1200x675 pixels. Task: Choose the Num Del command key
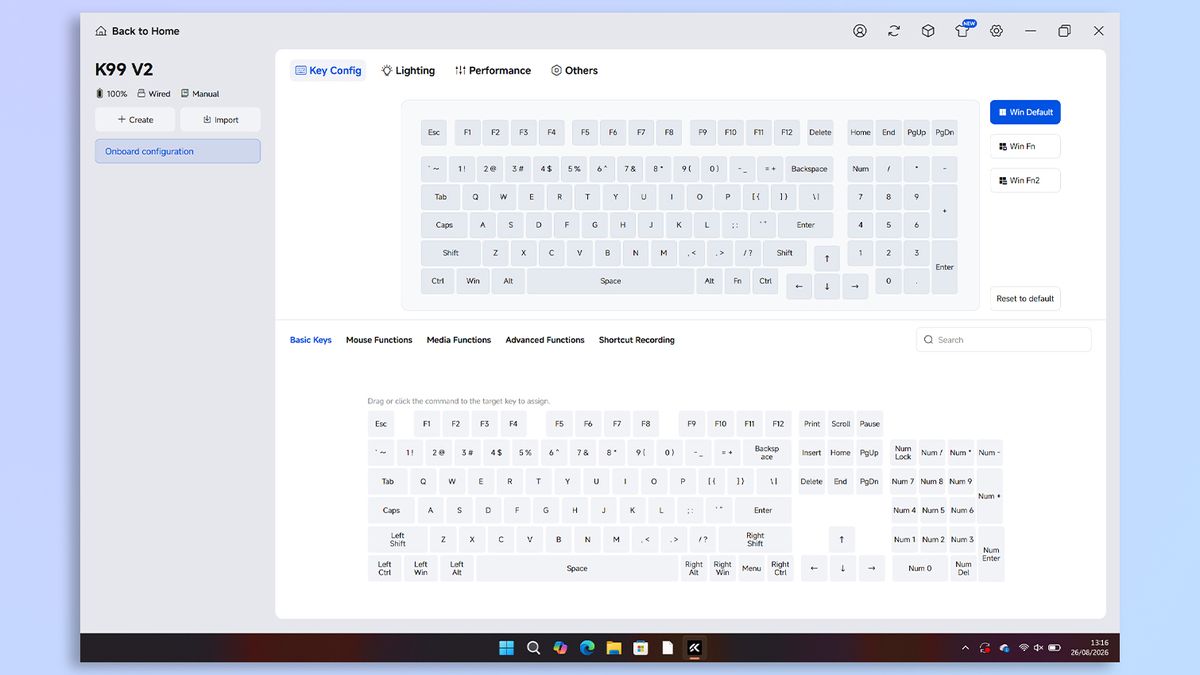tap(963, 568)
